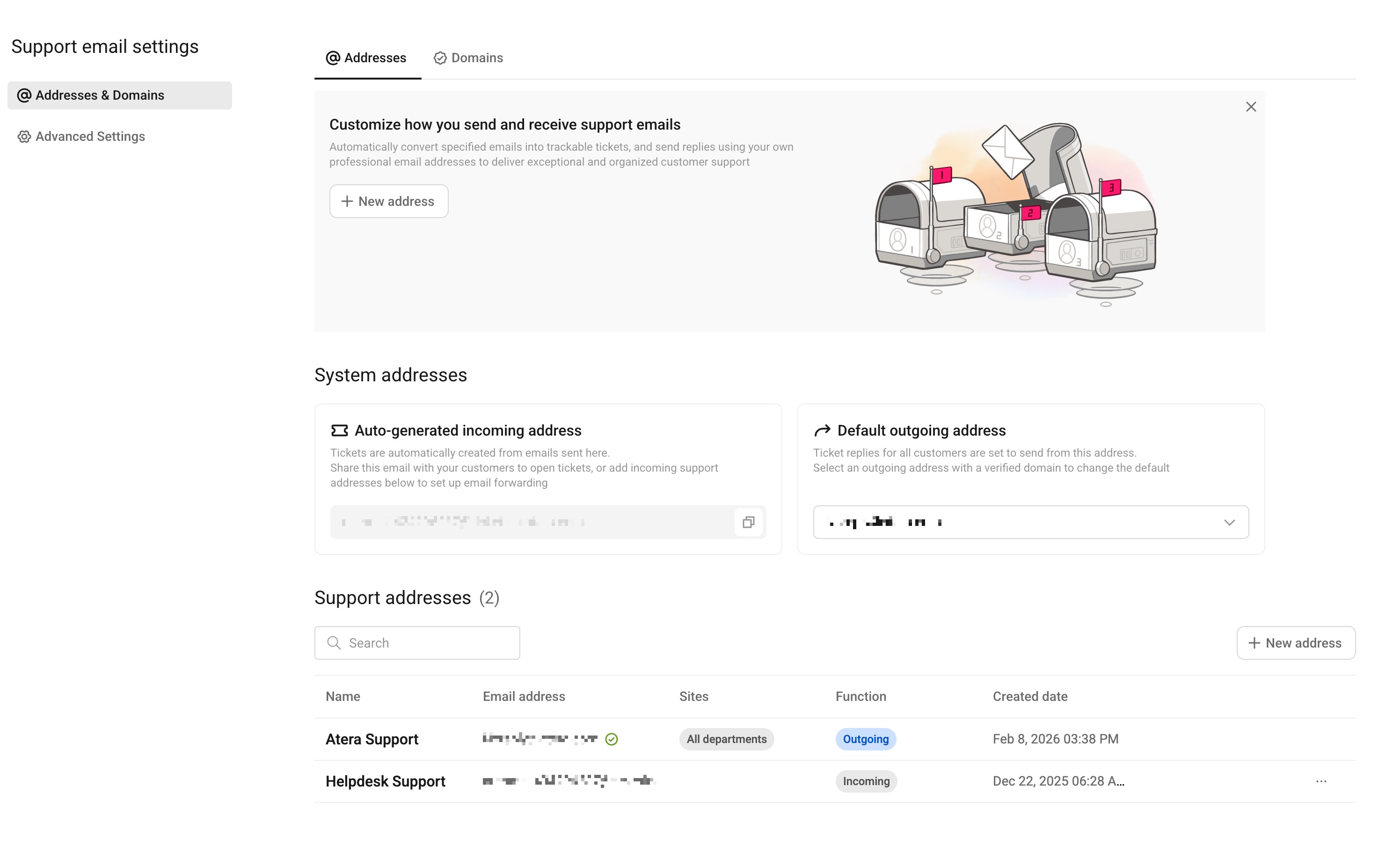Click the mailboxes illustration
The width and height of the screenshot is (1400, 845).
[x=1016, y=214]
